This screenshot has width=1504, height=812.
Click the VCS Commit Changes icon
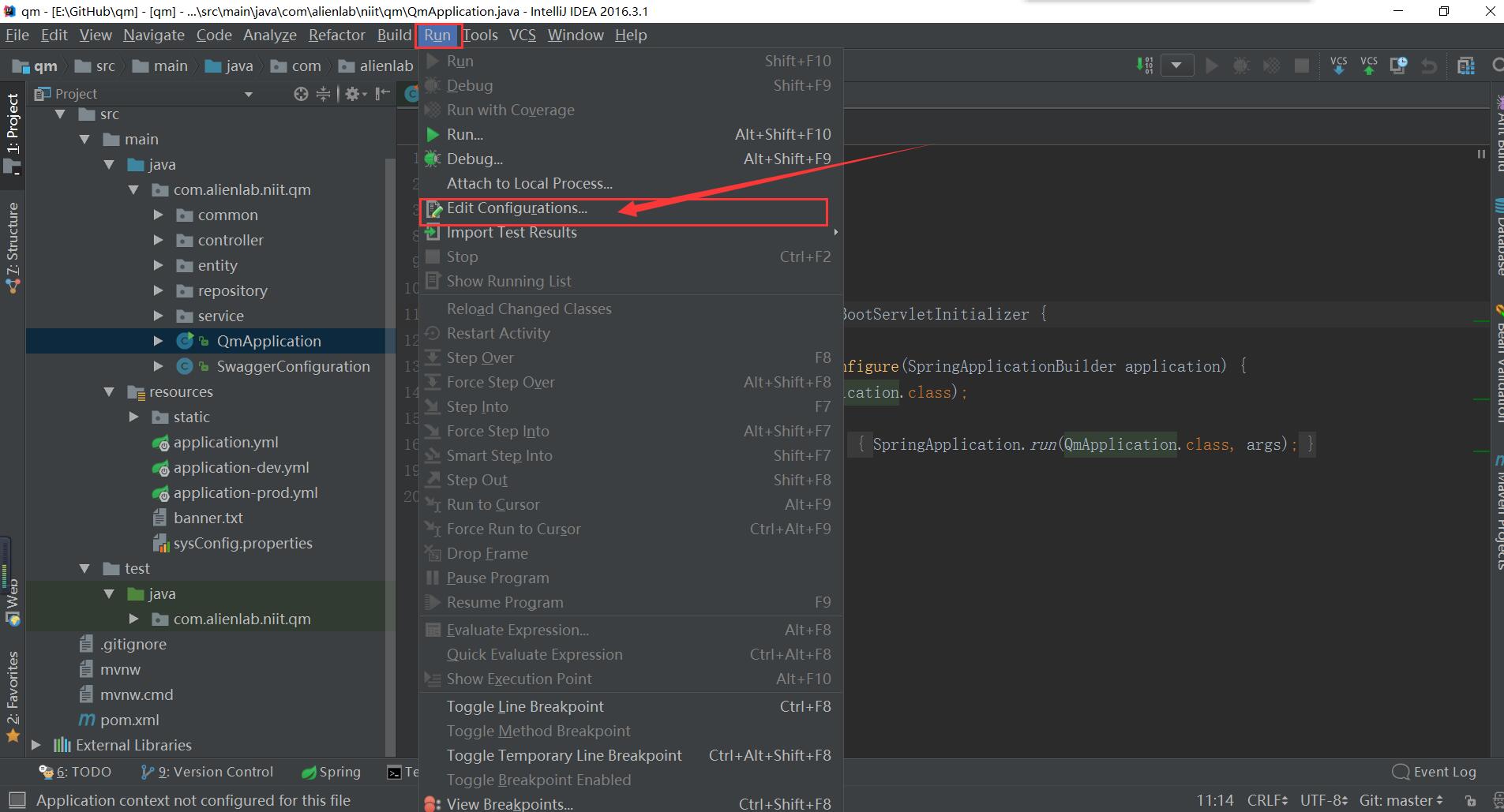(x=1369, y=65)
